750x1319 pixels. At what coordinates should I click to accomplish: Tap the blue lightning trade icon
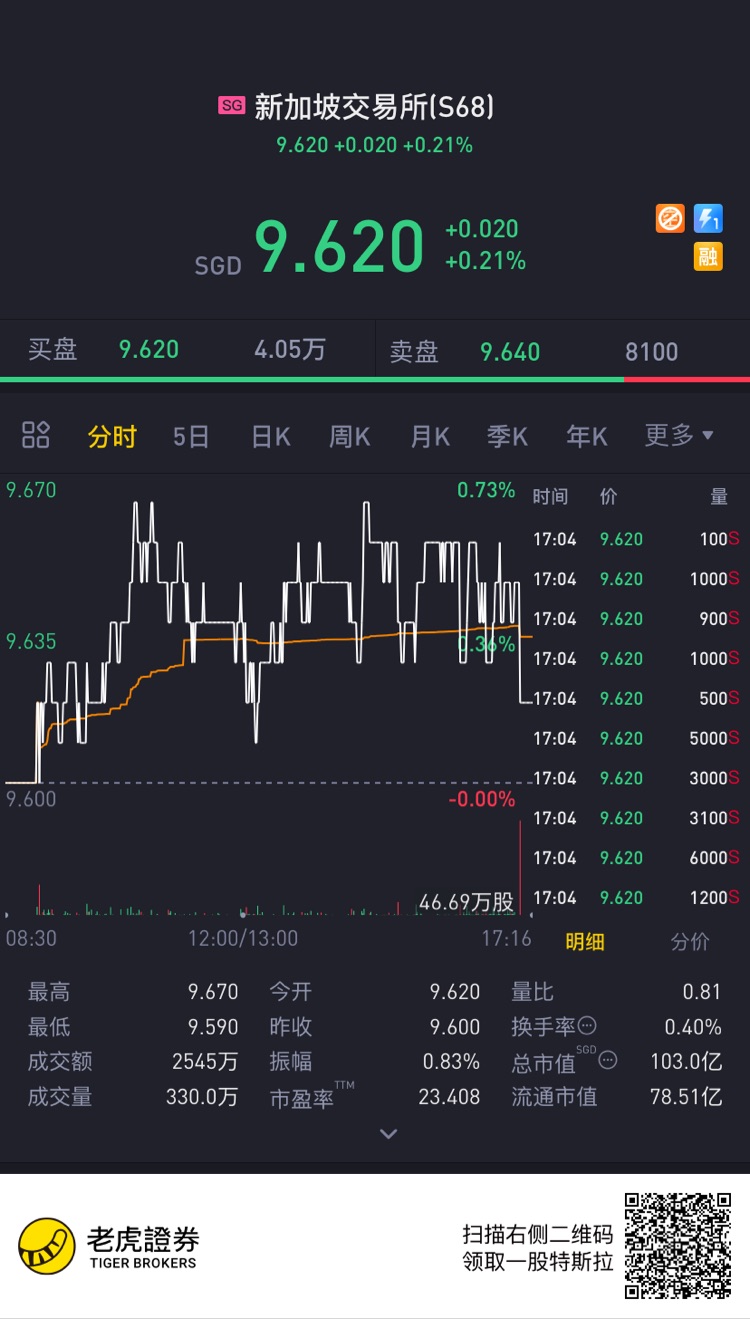coord(708,218)
